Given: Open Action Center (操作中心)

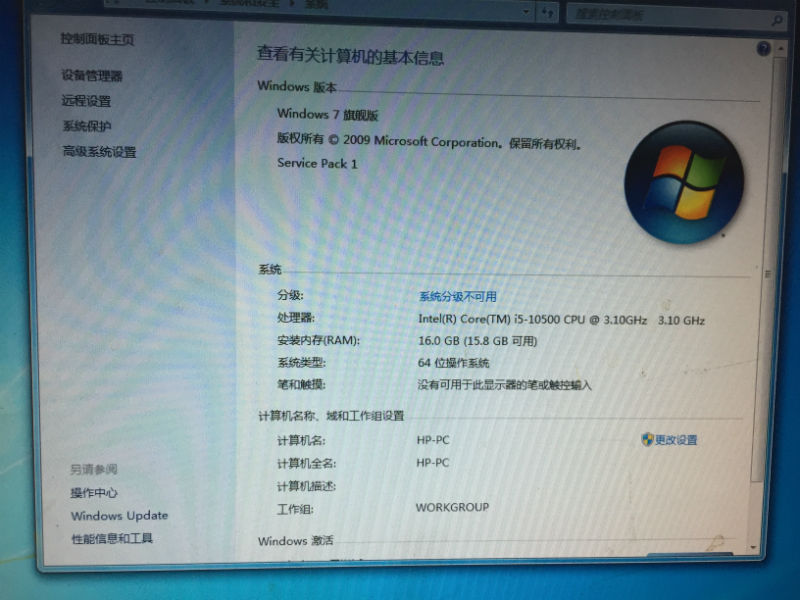Looking at the screenshot, I should (x=94, y=492).
